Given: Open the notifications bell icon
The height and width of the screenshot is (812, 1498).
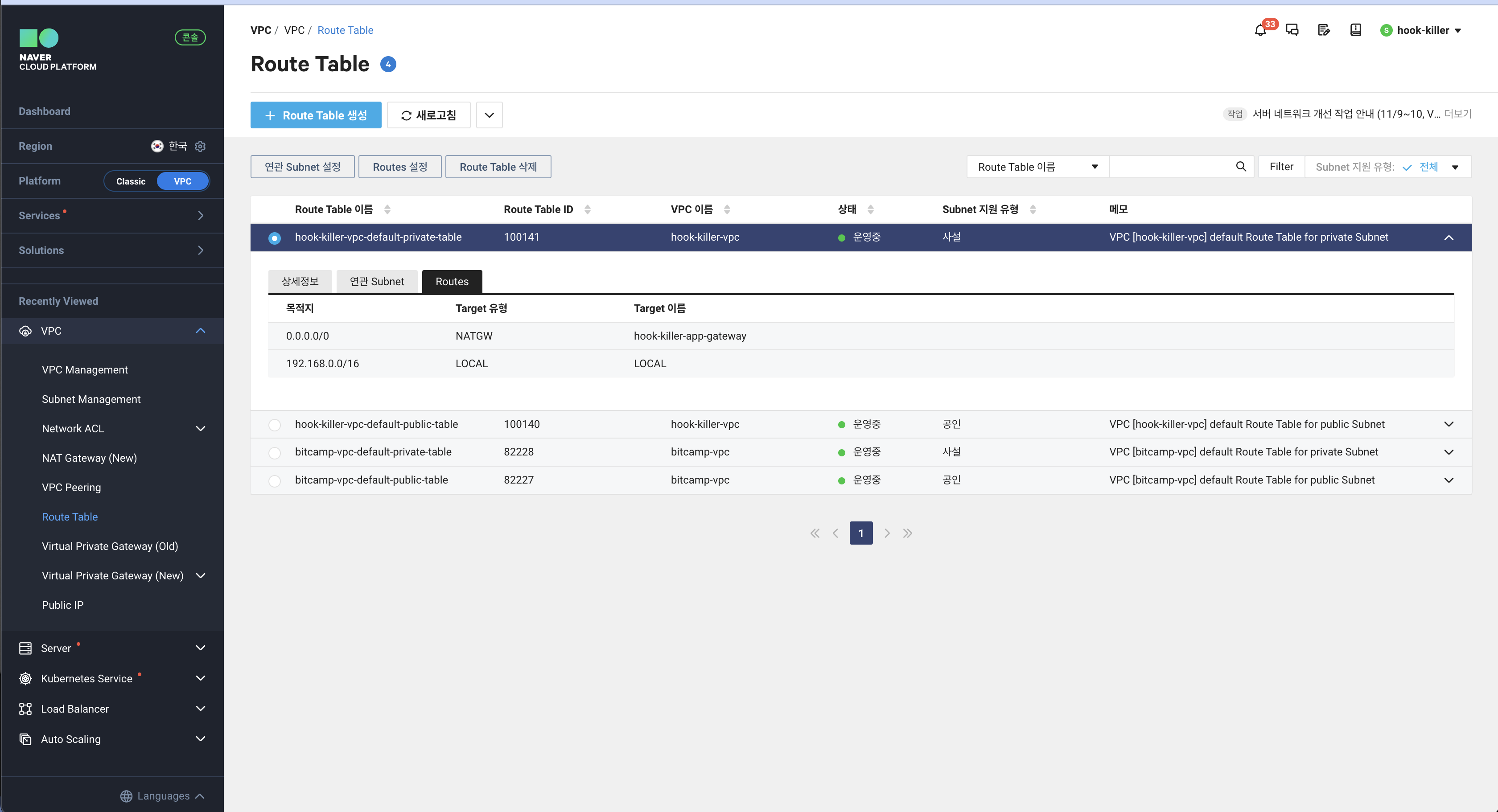Looking at the screenshot, I should (1259, 30).
